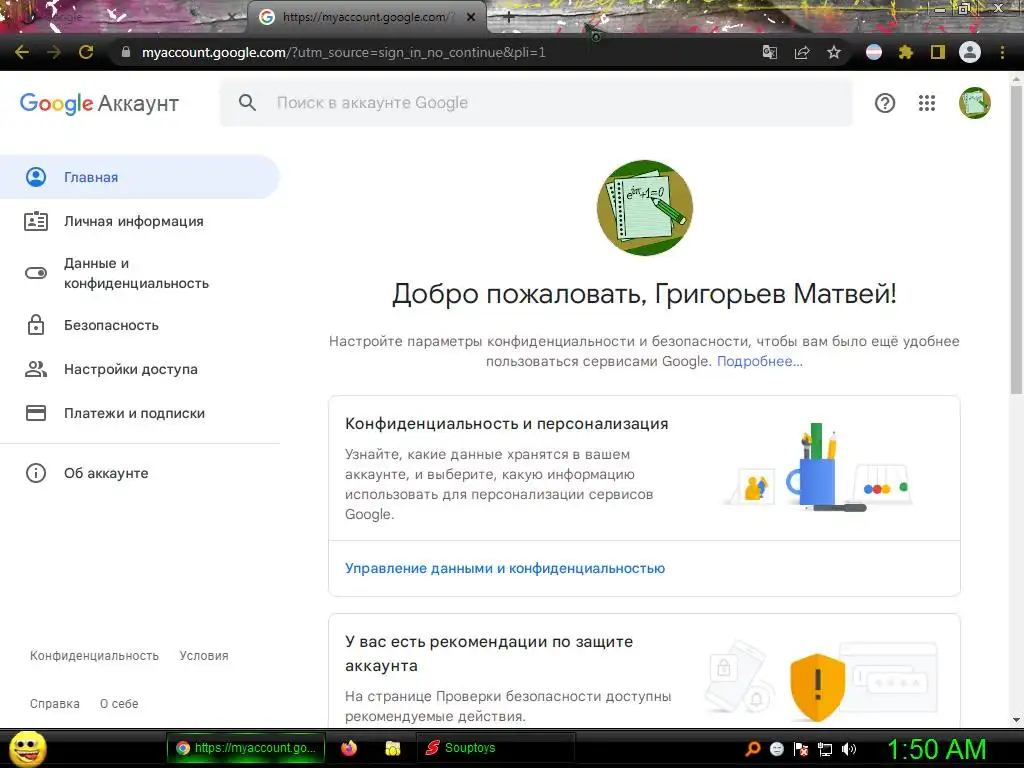Open the striped flag extension icon
Viewport: 1024px width, 768px height.
(874, 52)
